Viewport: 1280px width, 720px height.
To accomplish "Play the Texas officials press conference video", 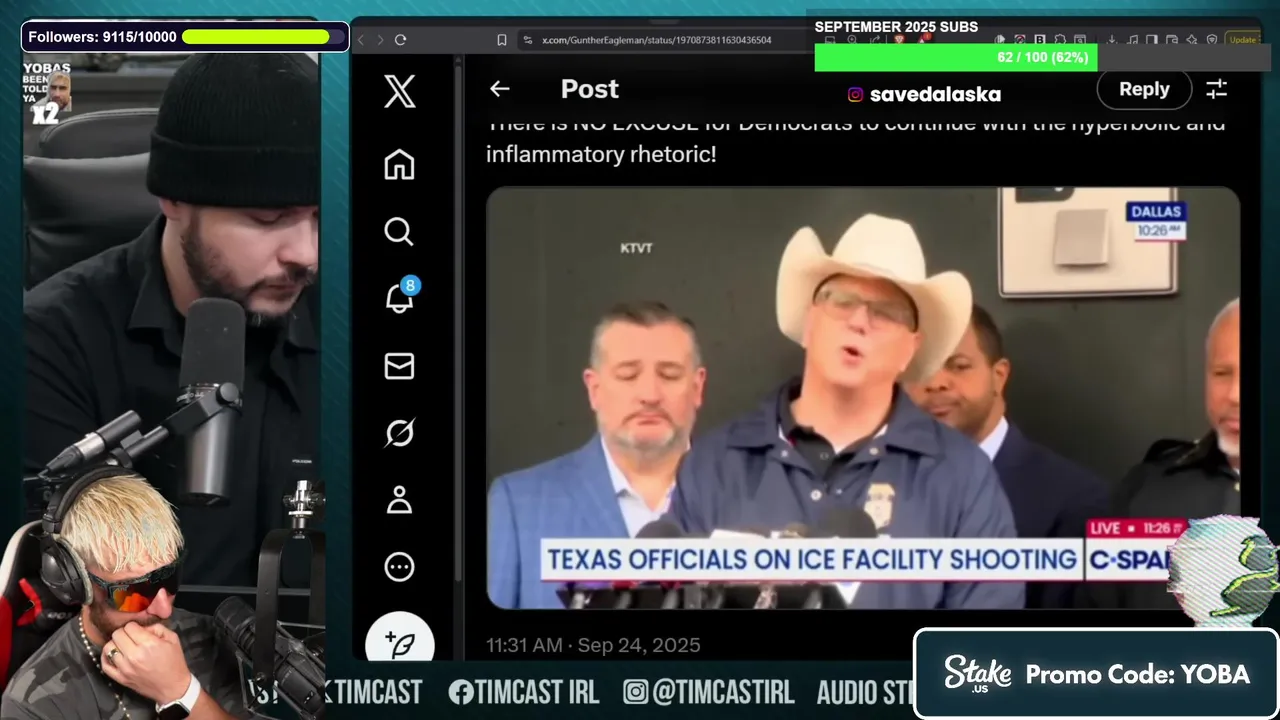I will tap(863, 398).
